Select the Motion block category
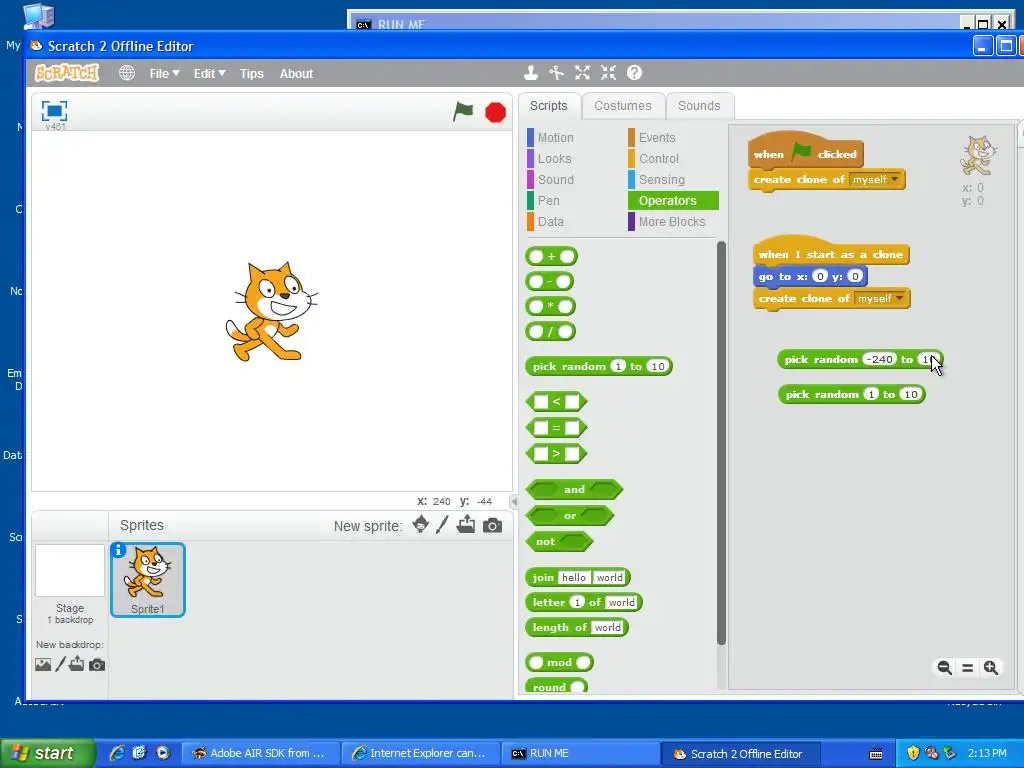This screenshot has height=768, width=1024. (x=555, y=138)
